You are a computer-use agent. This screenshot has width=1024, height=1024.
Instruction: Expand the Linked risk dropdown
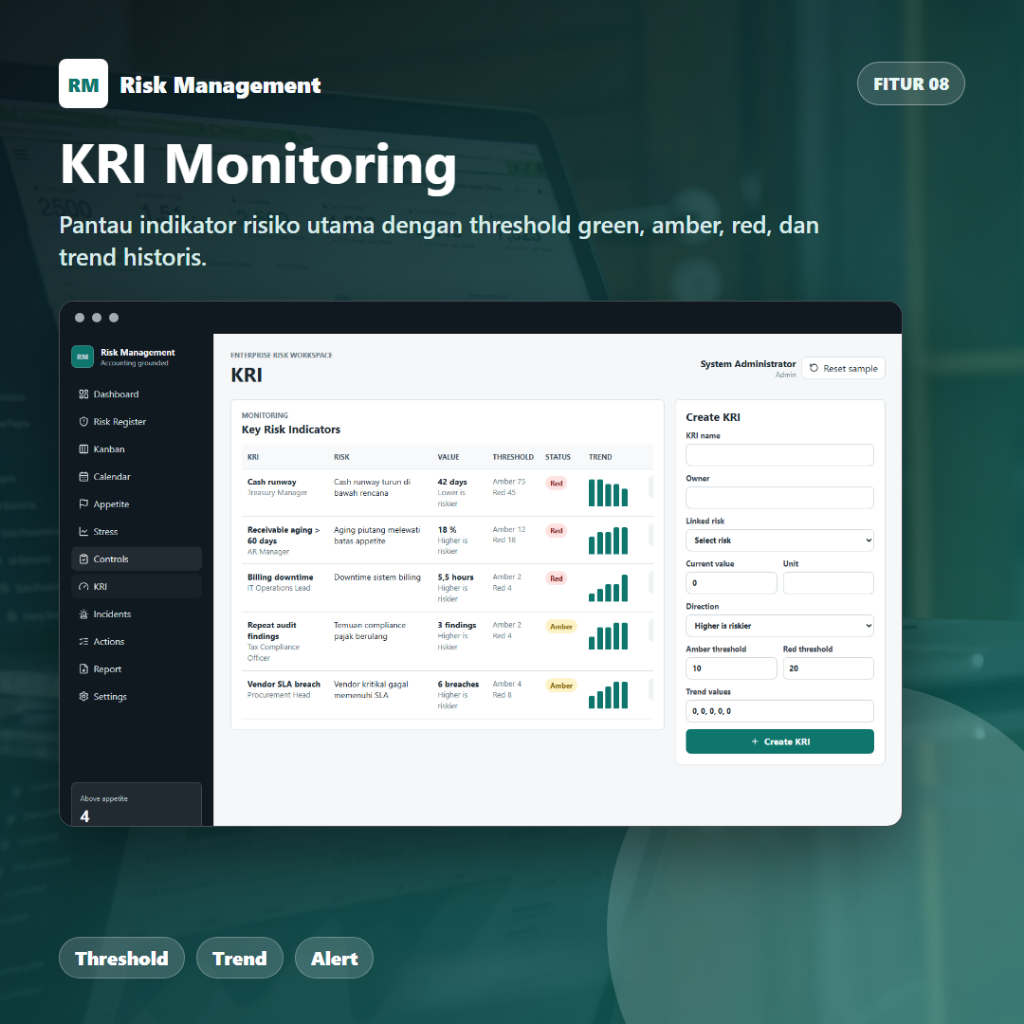pyautogui.click(x=779, y=540)
